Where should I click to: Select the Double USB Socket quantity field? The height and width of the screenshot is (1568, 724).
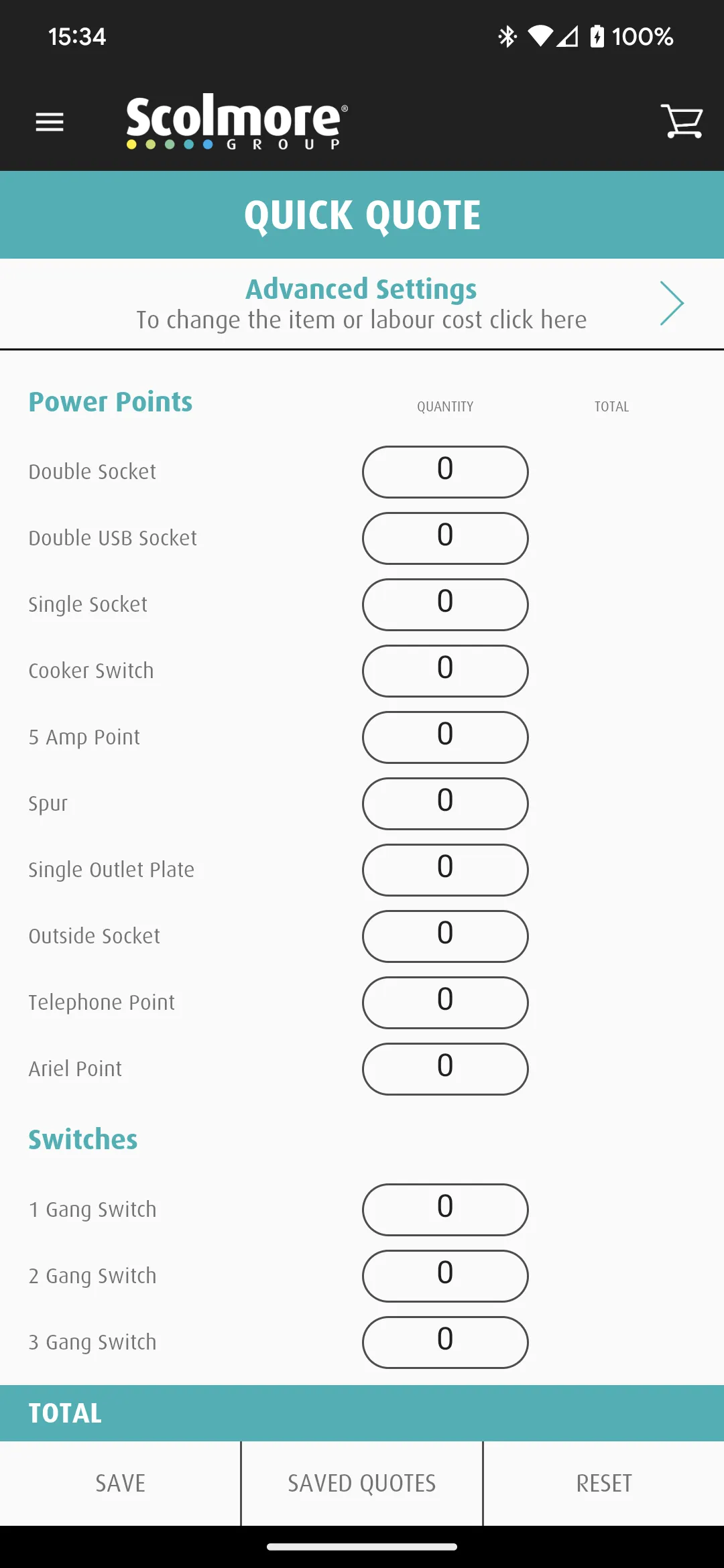[x=445, y=538]
